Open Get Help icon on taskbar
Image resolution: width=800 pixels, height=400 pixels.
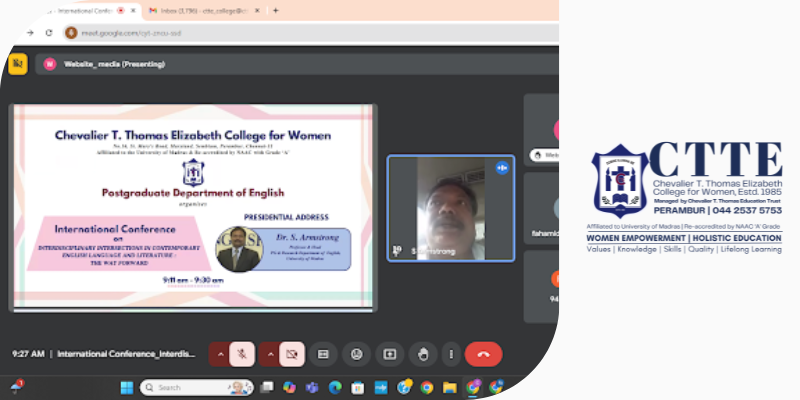tap(404, 388)
